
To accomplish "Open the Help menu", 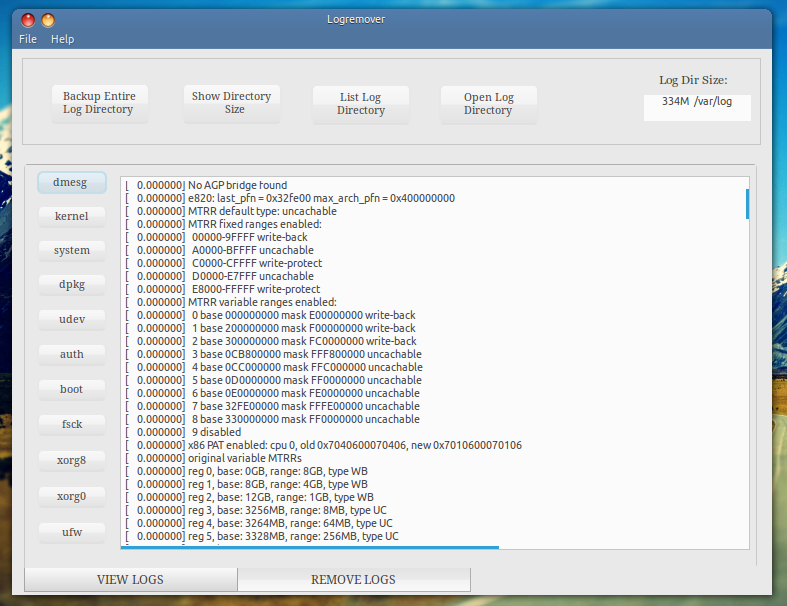I will pyautogui.click(x=62, y=39).
